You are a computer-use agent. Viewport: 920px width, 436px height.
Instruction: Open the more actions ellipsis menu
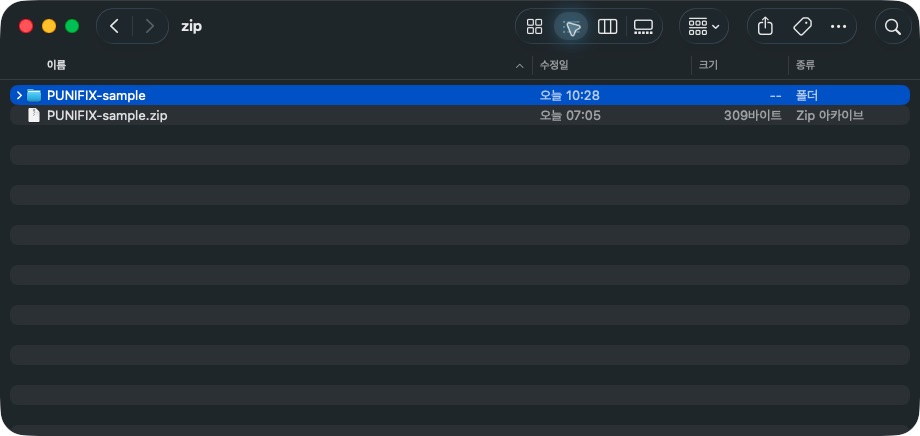pyautogui.click(x=838, y=26)
